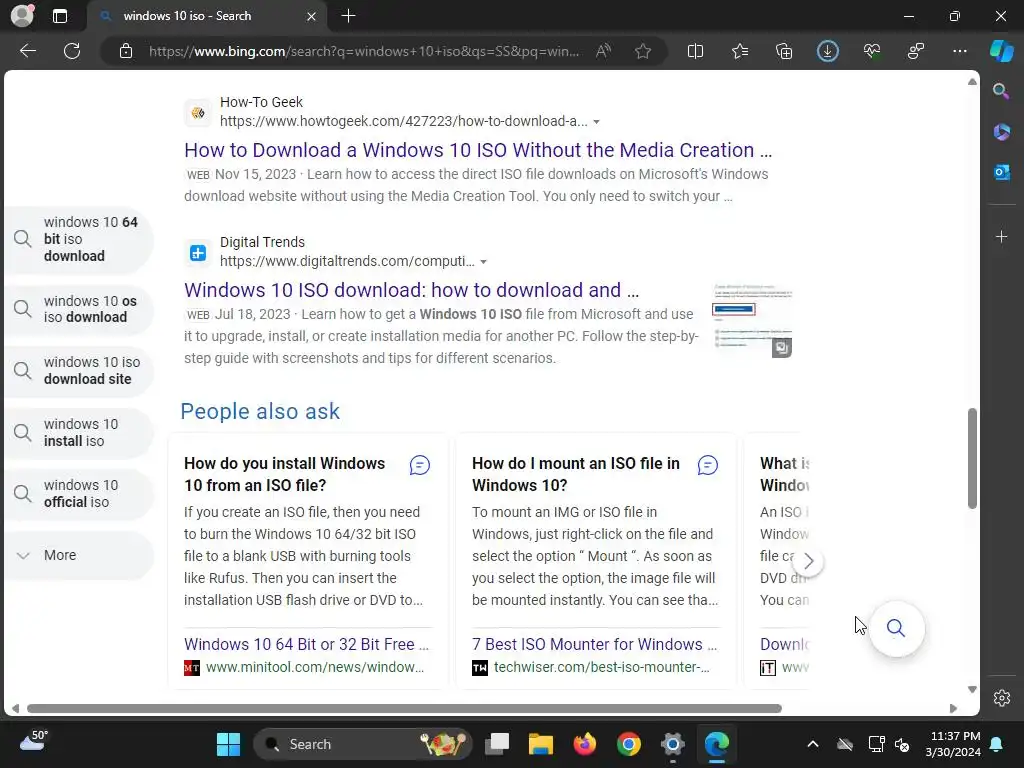
Task: Open the Favorites list
Action: (x=740, y=51)
